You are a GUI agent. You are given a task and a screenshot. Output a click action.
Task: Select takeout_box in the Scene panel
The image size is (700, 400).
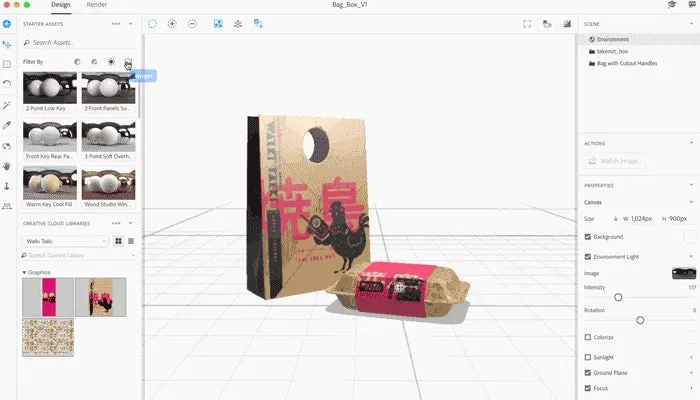click(x=611, y=51)
